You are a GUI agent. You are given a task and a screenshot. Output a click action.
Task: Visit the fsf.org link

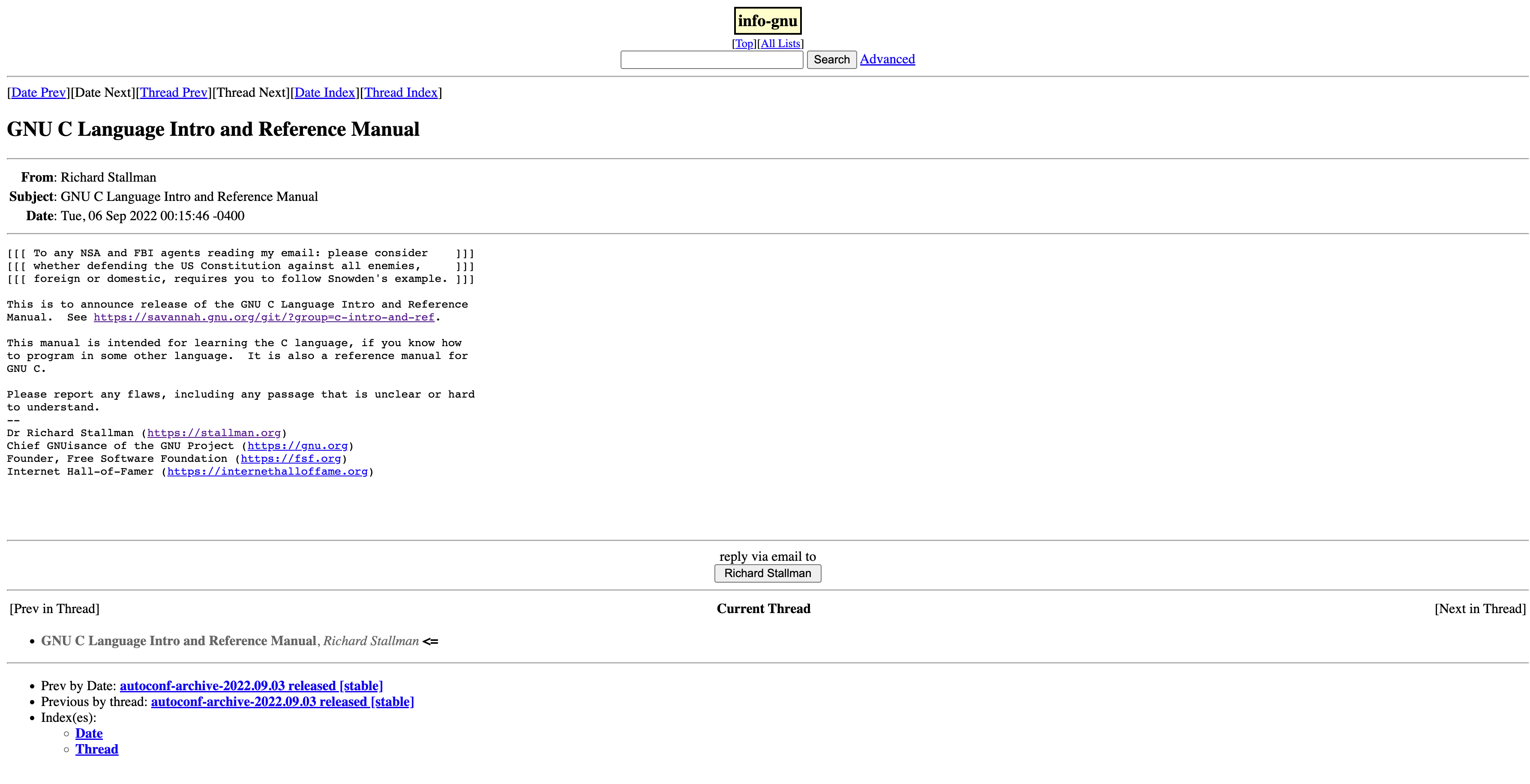291,458
